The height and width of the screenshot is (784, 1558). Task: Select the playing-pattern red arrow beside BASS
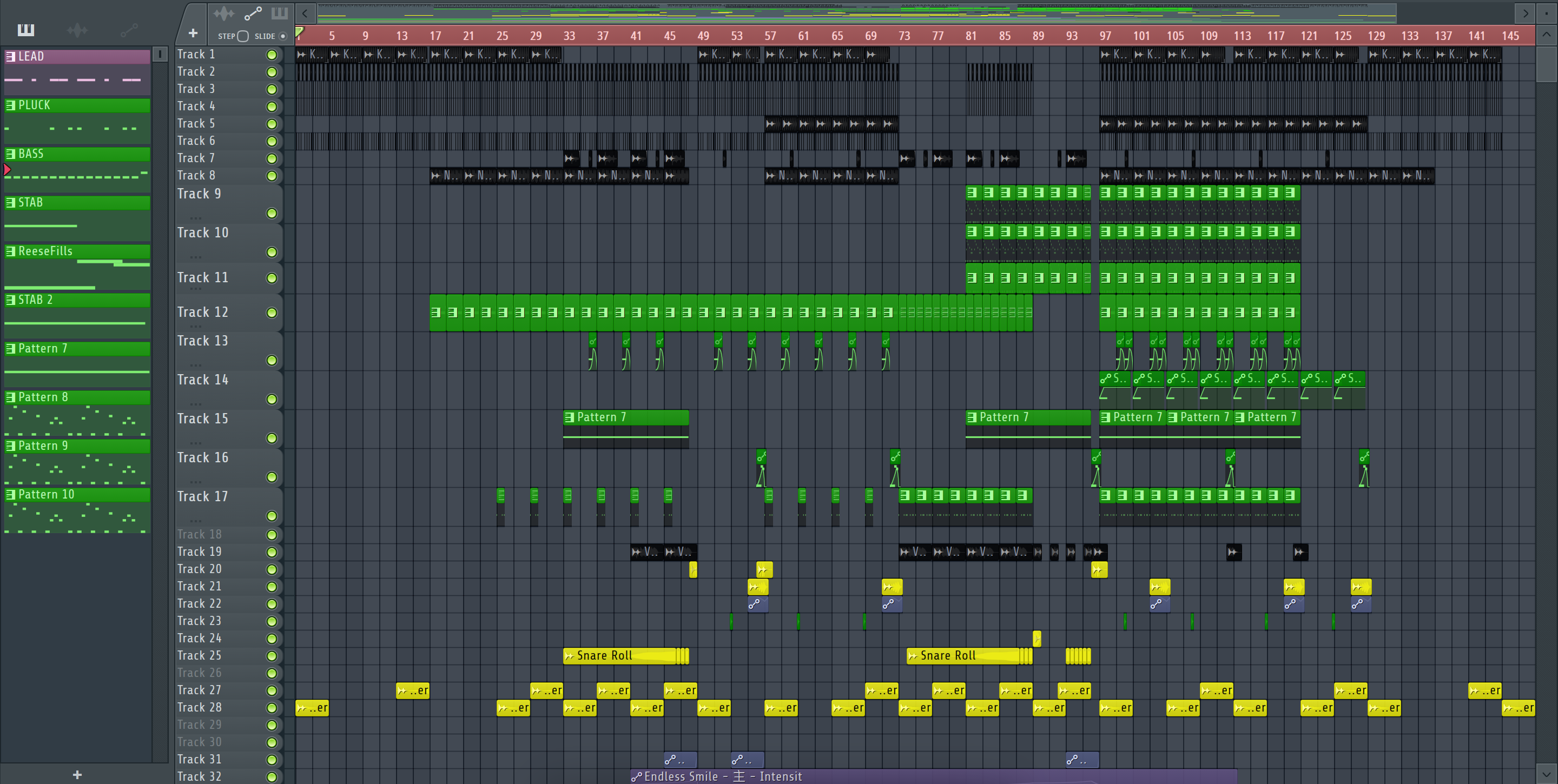pyautogui.click(x=7, y=169)
